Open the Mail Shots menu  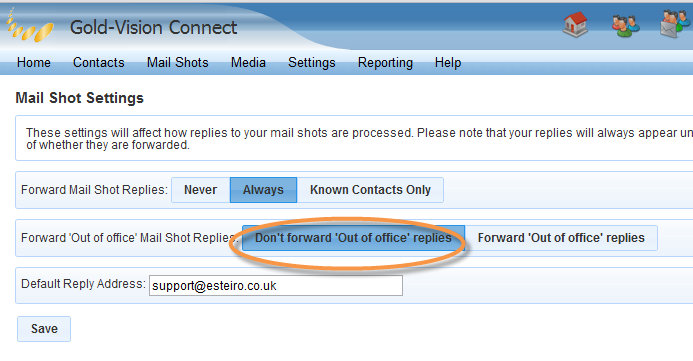click(x=178, y=63)
